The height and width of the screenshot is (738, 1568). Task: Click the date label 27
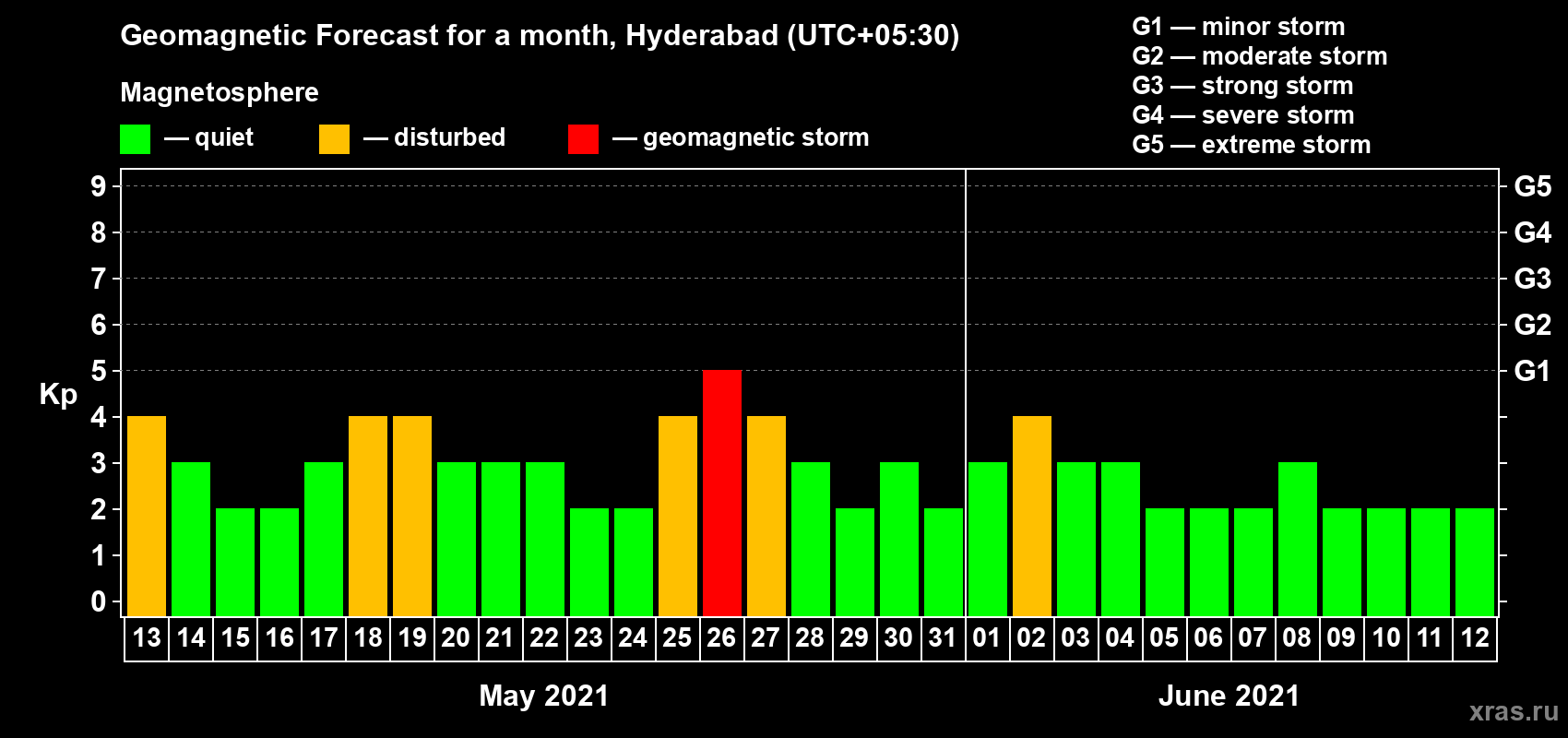766,637
